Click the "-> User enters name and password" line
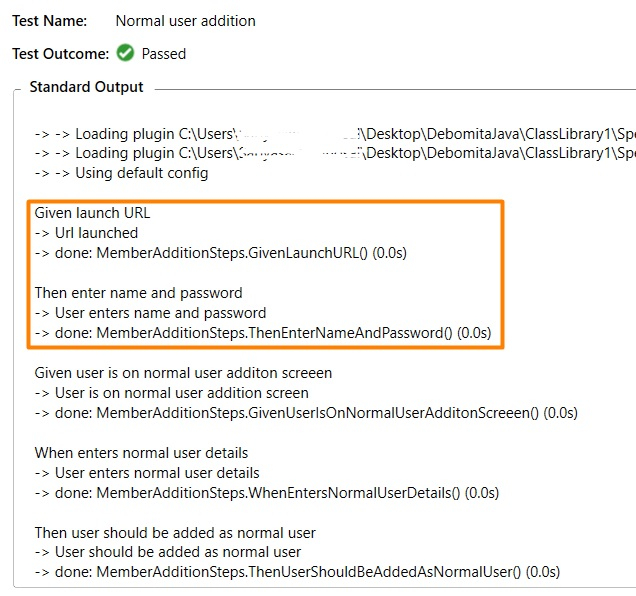 click(150, 313)
